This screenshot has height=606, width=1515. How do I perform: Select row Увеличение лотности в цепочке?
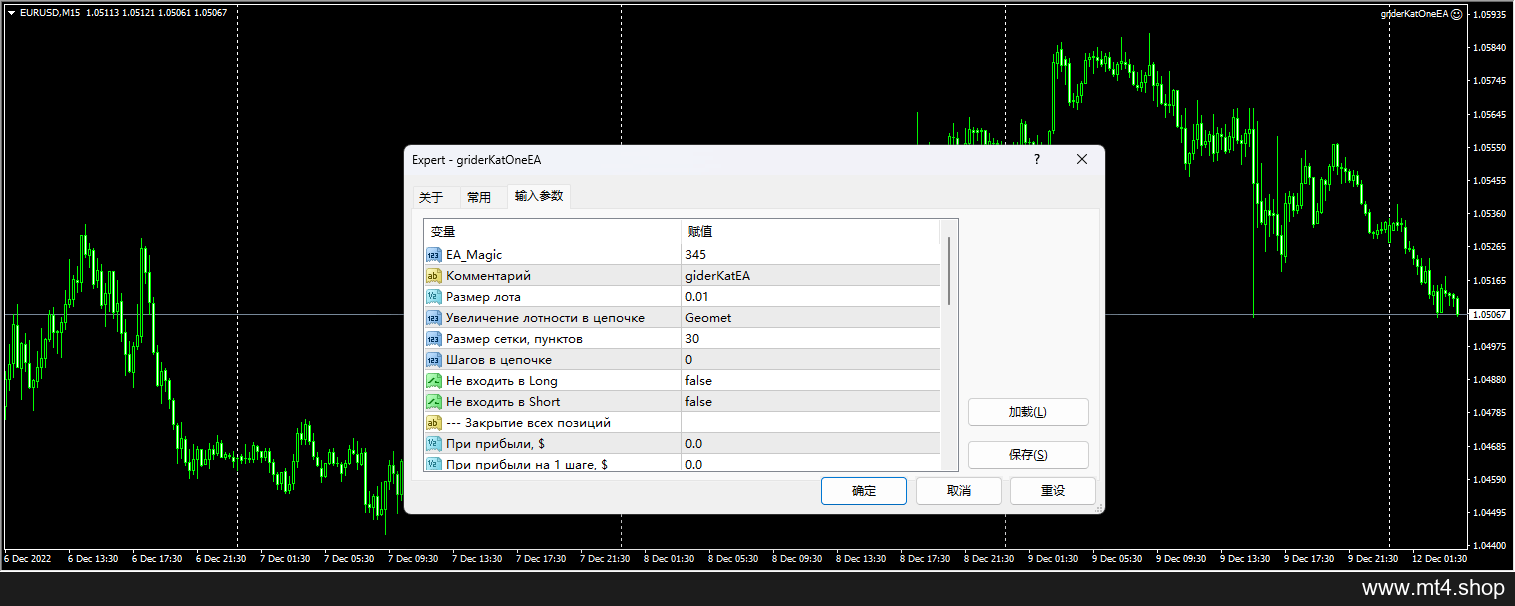682,318
